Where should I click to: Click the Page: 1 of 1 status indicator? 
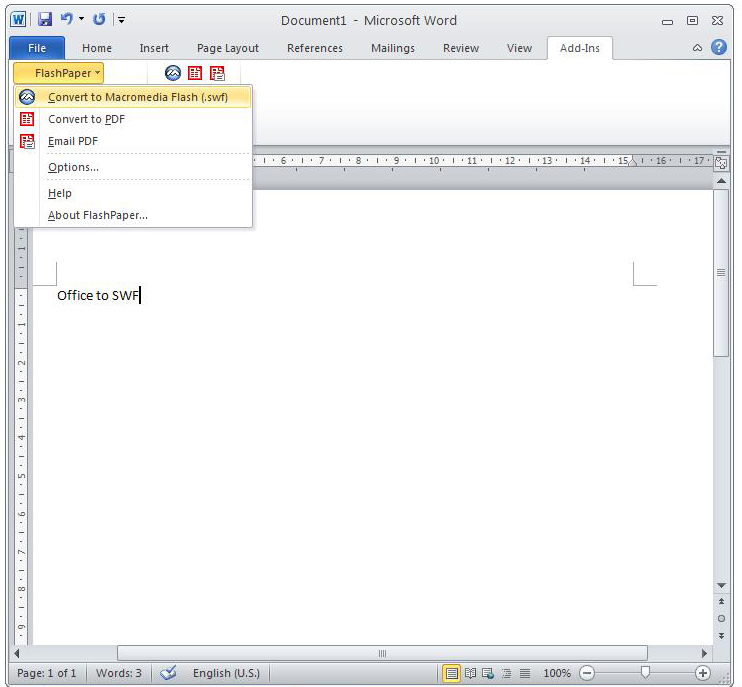[x=46, y=673]
